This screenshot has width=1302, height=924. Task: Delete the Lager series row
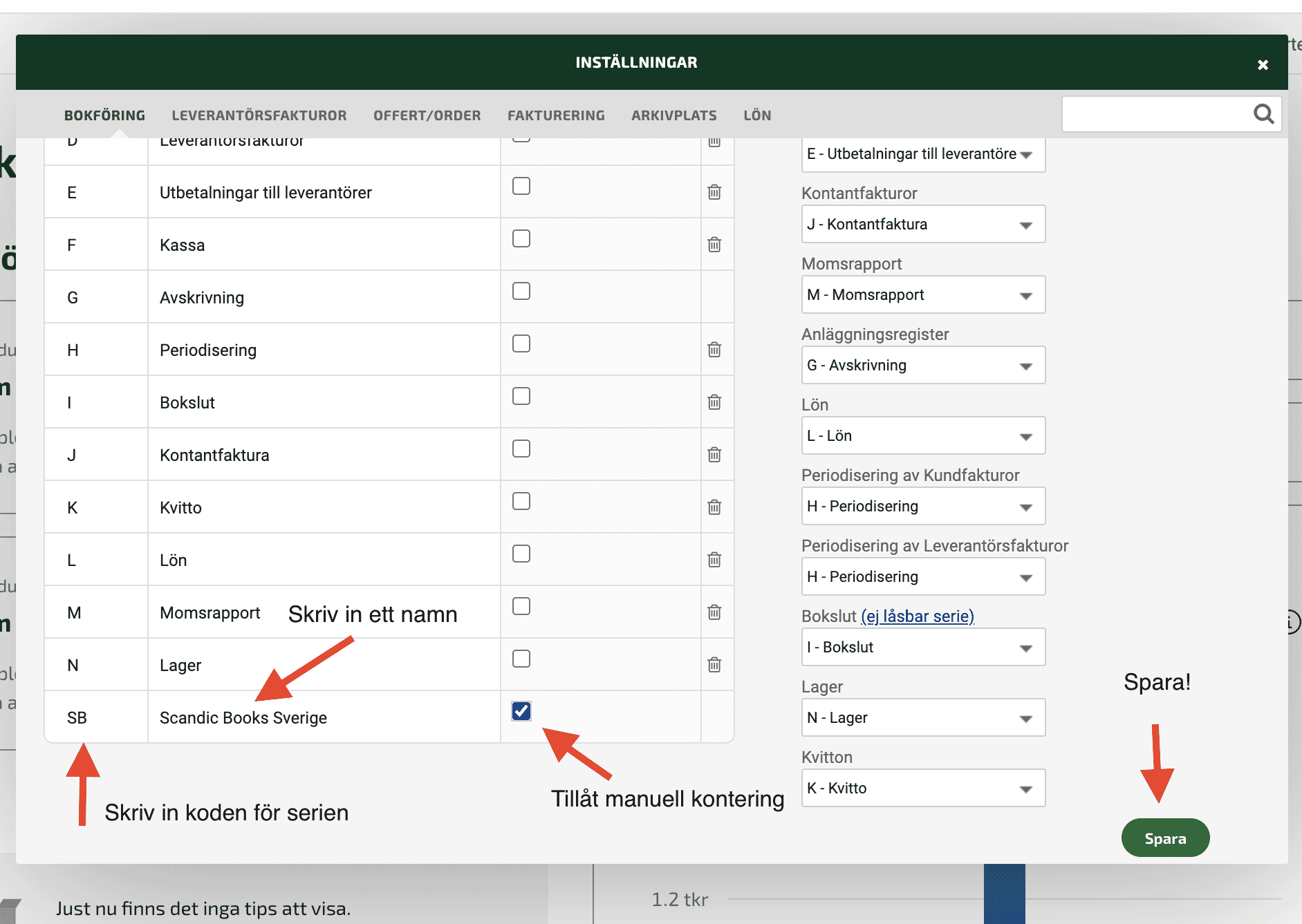click(714, 664)
